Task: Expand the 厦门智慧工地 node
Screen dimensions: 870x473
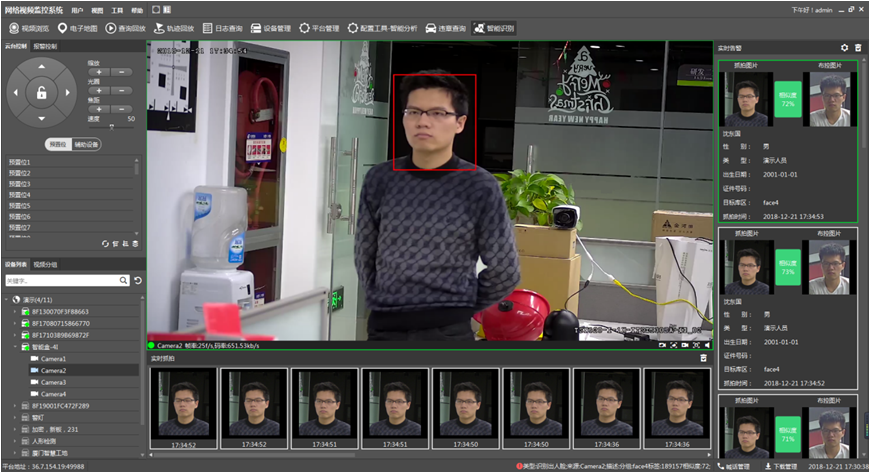Action: click(x=15, y=452)
